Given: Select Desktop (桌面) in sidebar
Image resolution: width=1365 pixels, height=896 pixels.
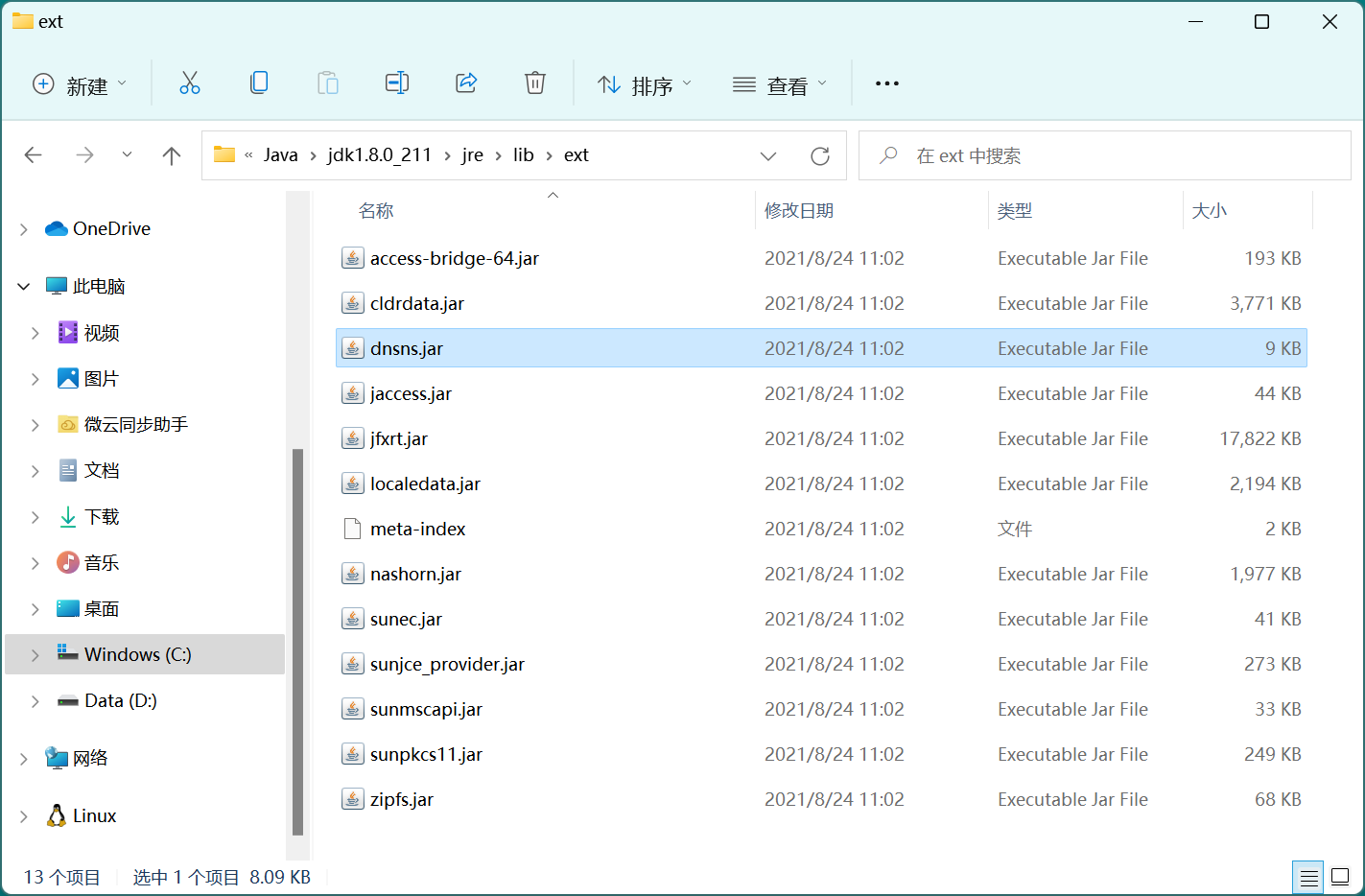Looking at the screenshot, I should click(x=102, y=609).
